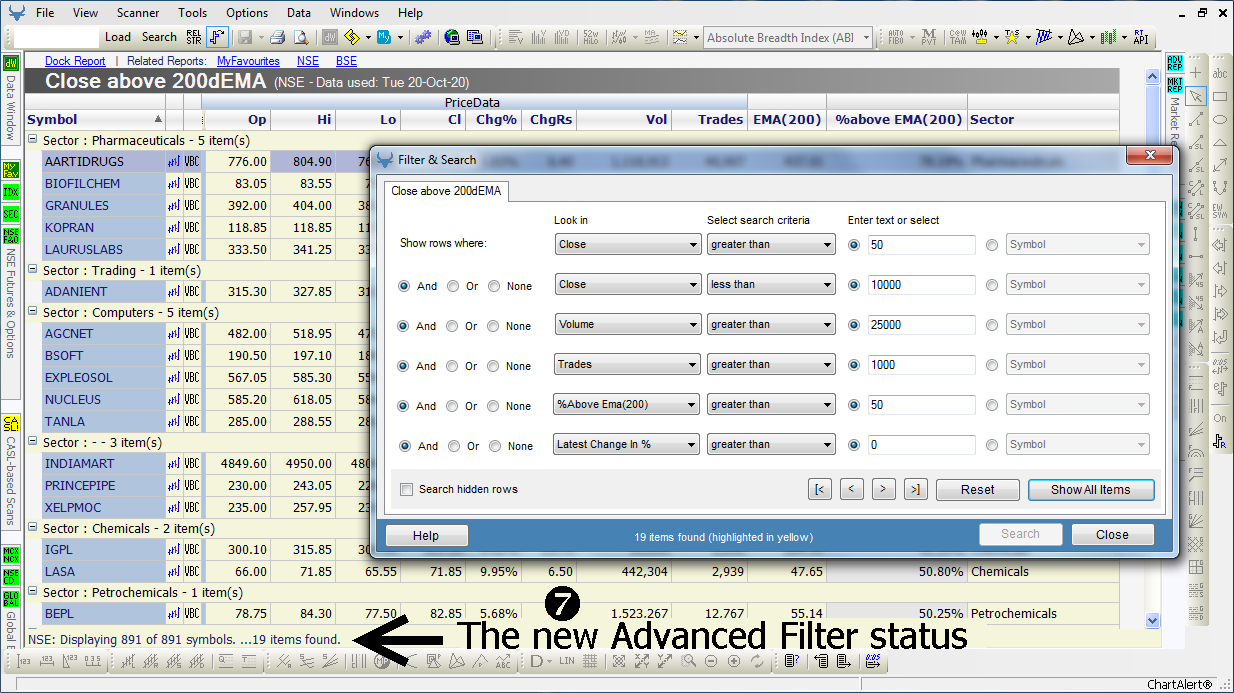Image resolution: width=1234 pixels, height=693 pixels.
Task: Open the Options menu
Action: coord(247,13)
